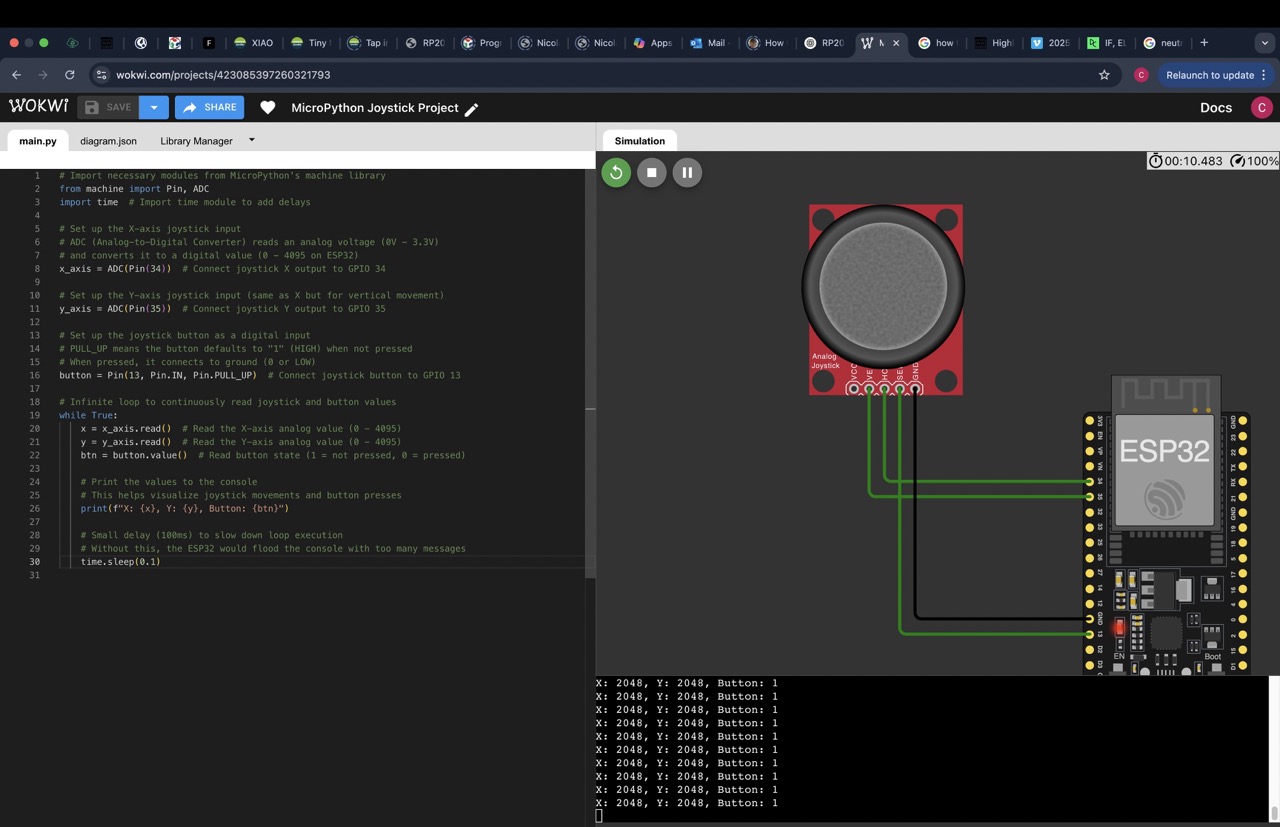Edit project title with the pencil icon
1280x827 pixels.
point(472,108)
